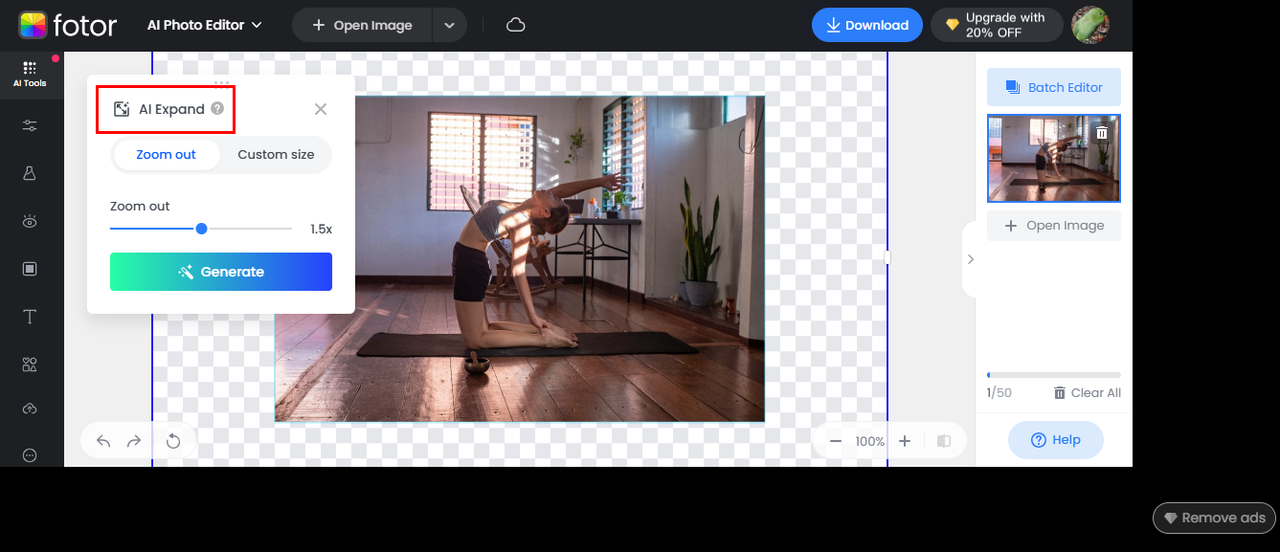
Task: Open the Help button
Action: point(1055,440)
